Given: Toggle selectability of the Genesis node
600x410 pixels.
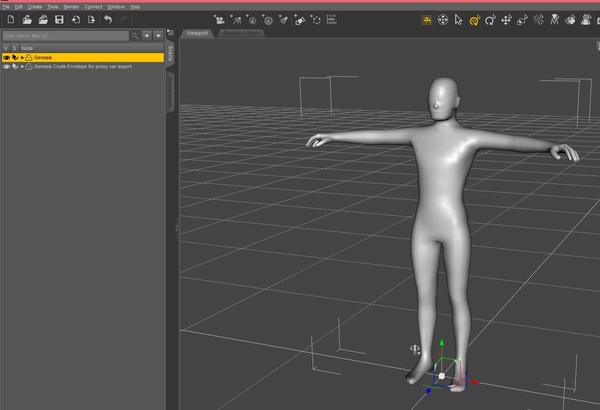Looking at the screenshot, I should 14,58.
